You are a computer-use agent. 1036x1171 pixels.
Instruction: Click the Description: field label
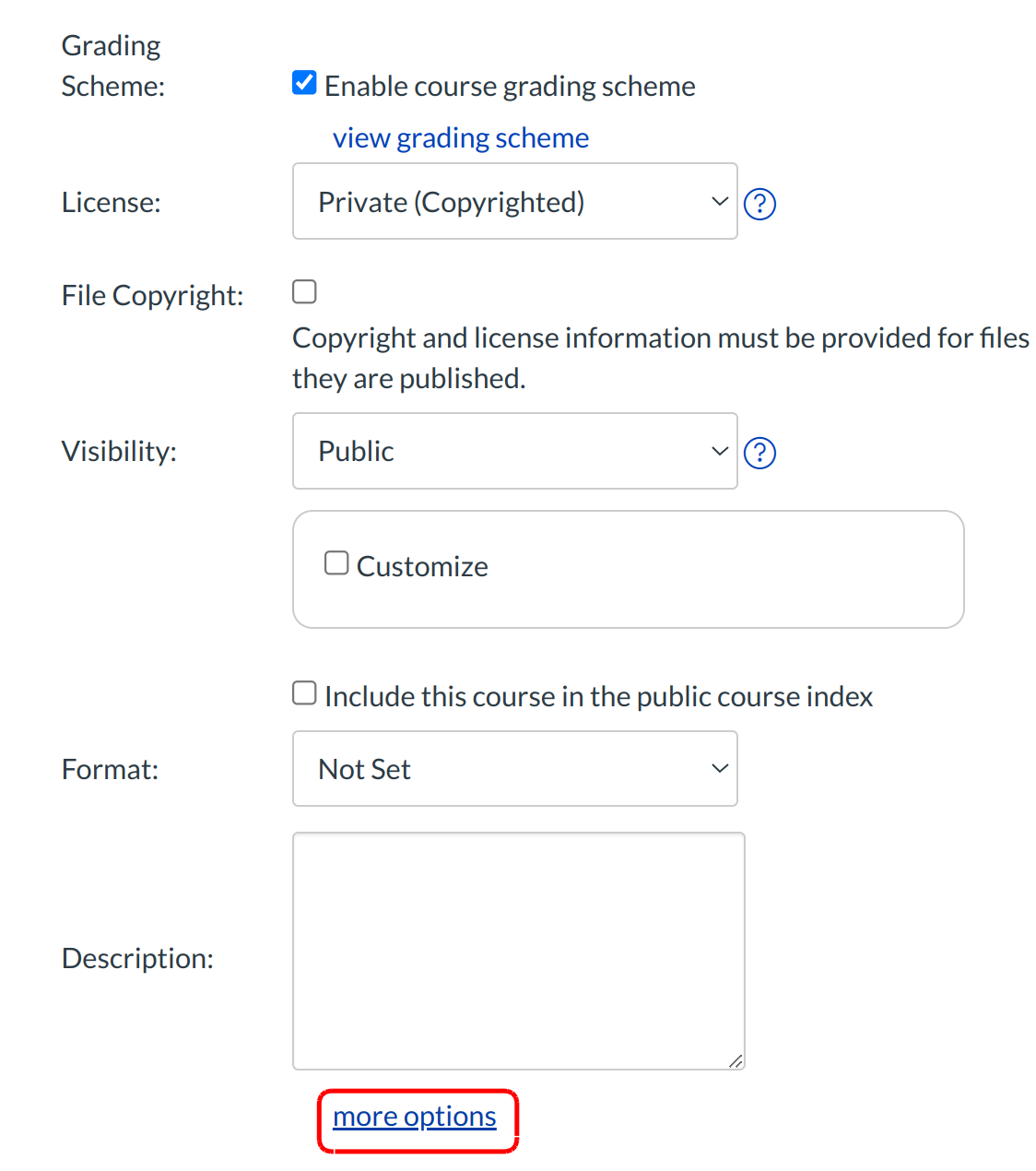point(137,959)
